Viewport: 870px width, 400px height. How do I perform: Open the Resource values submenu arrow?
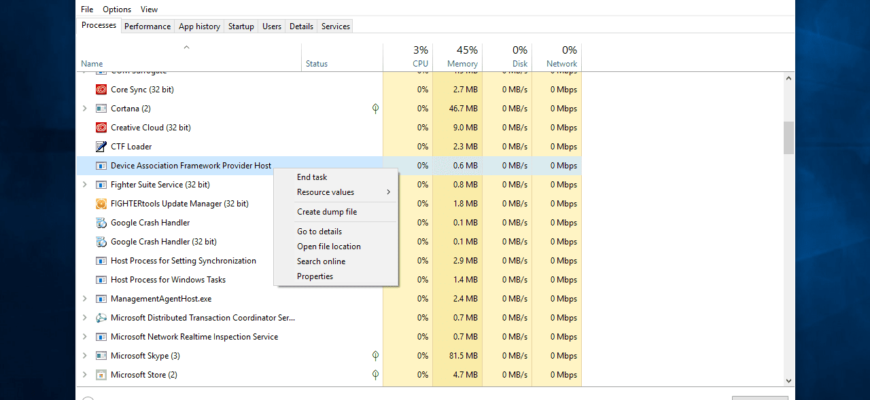click(x=388, y=192)
